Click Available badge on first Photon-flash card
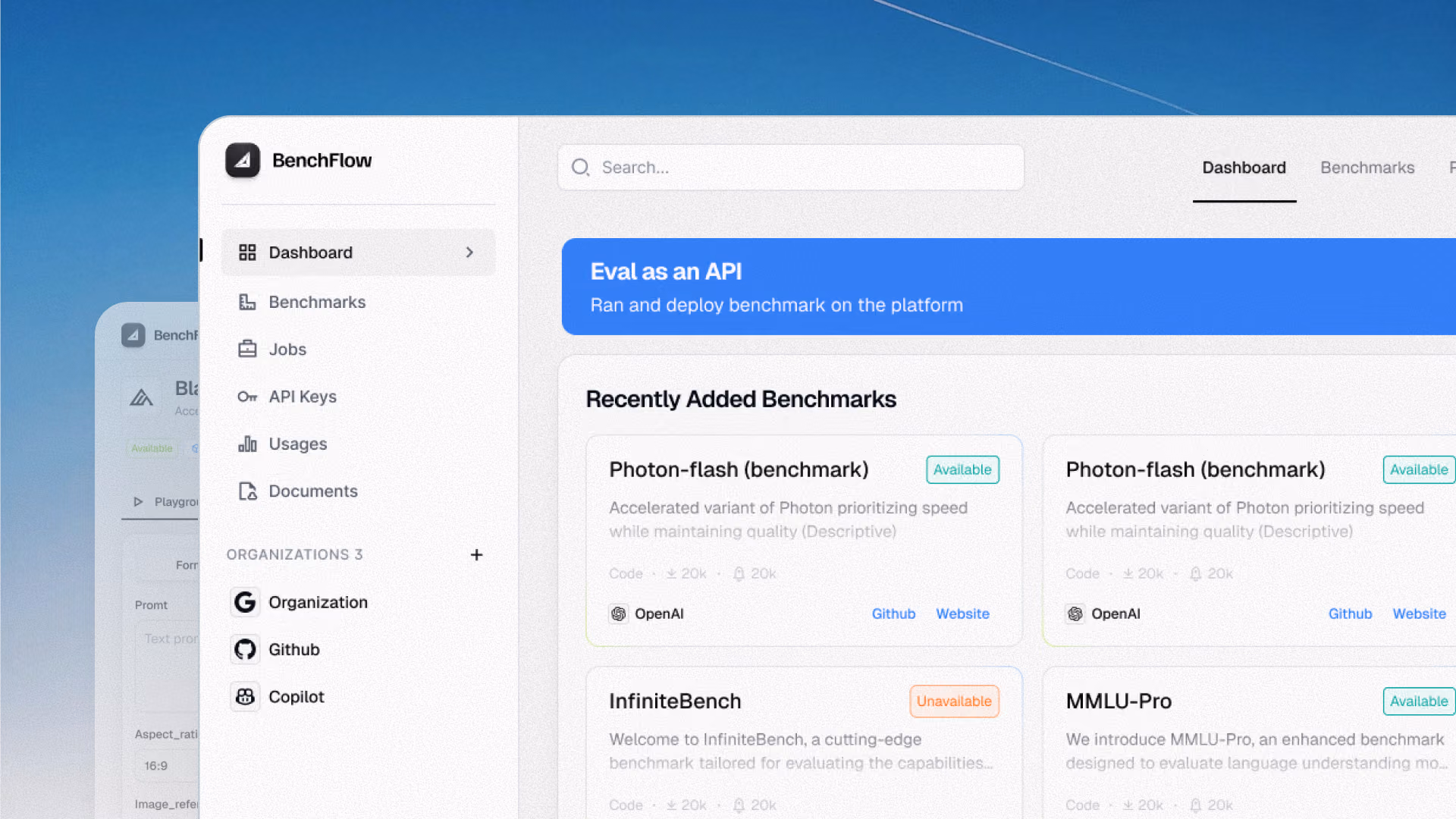The width and height of the screenshot is (1456, 819). [962, 469]
